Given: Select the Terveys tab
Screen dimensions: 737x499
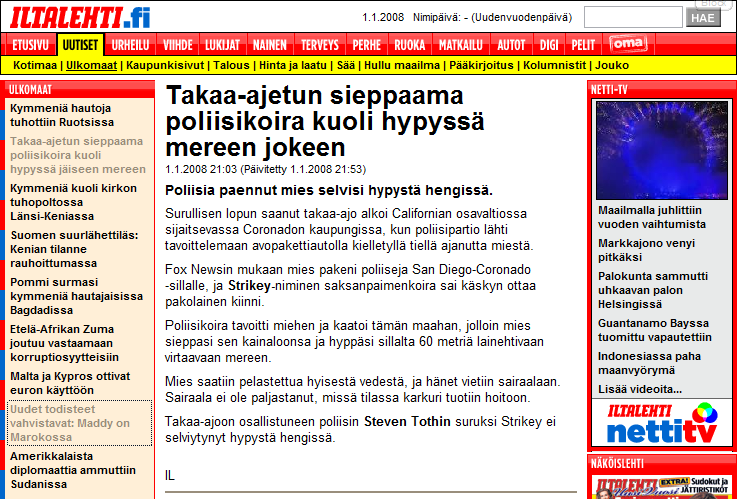Looking at the screenshot, I should point(320,45).
